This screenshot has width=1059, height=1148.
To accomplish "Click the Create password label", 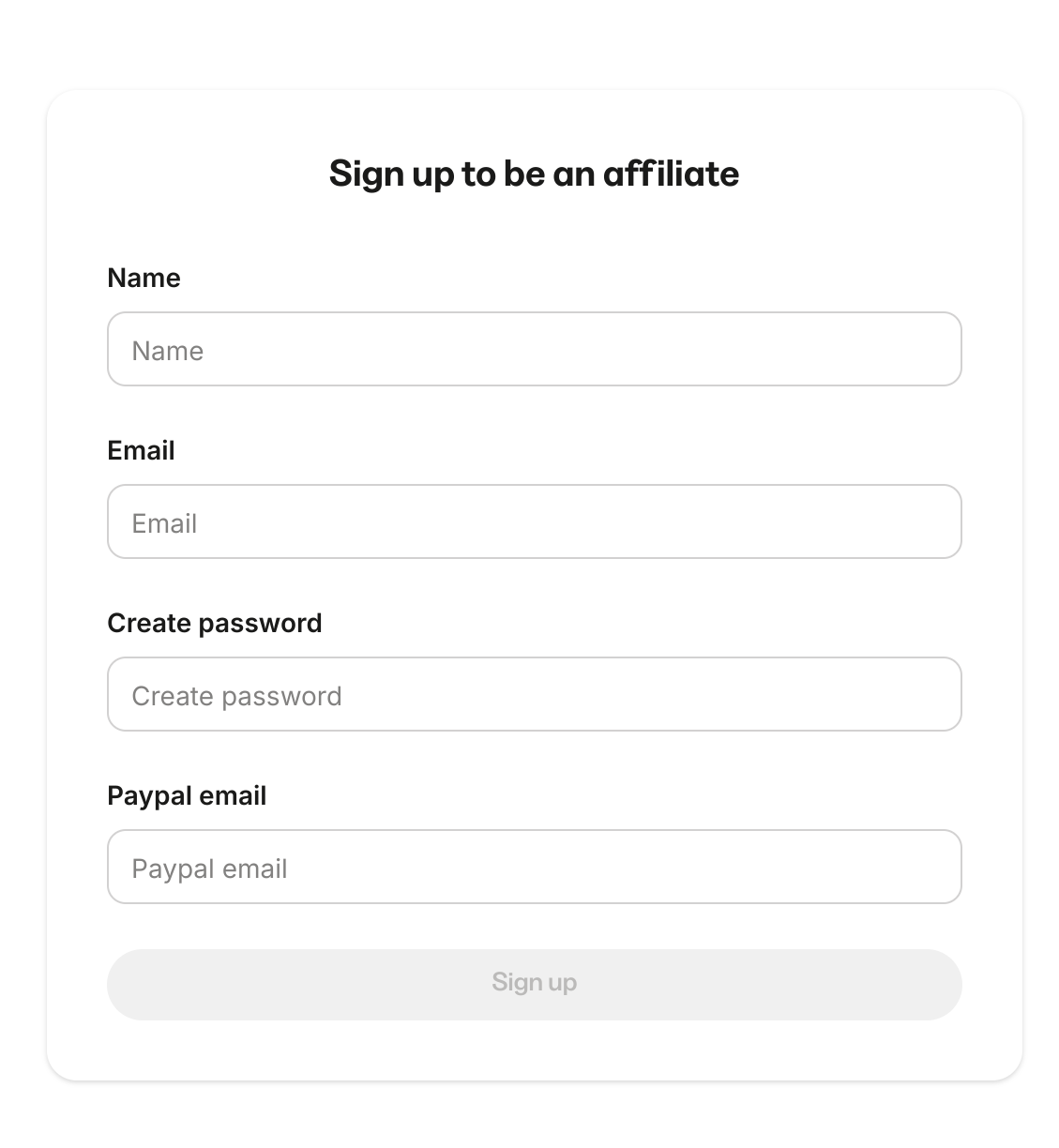I will (215, 623).
